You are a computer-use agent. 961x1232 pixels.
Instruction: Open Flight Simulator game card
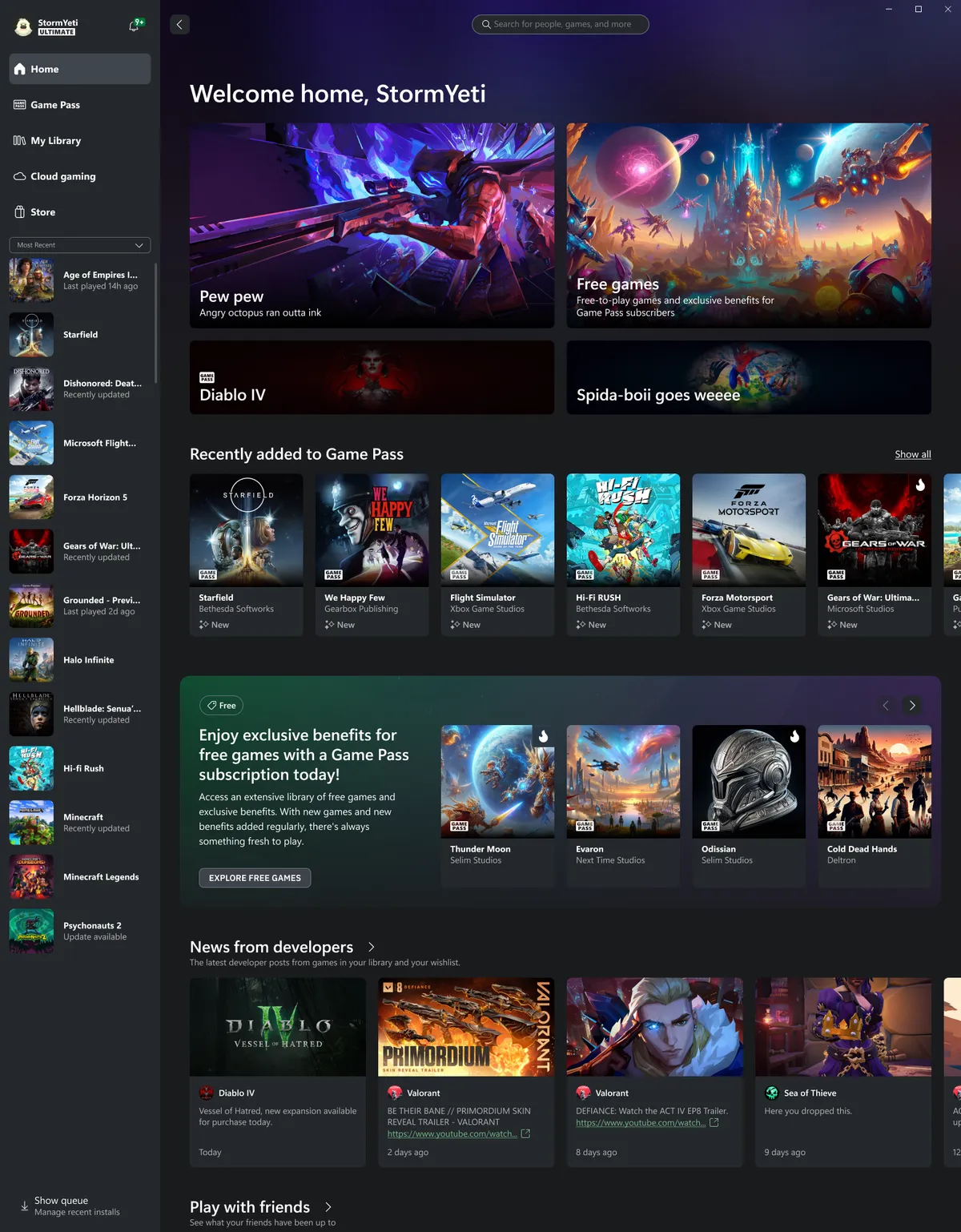pyautogui.click(x=497, y=555)
